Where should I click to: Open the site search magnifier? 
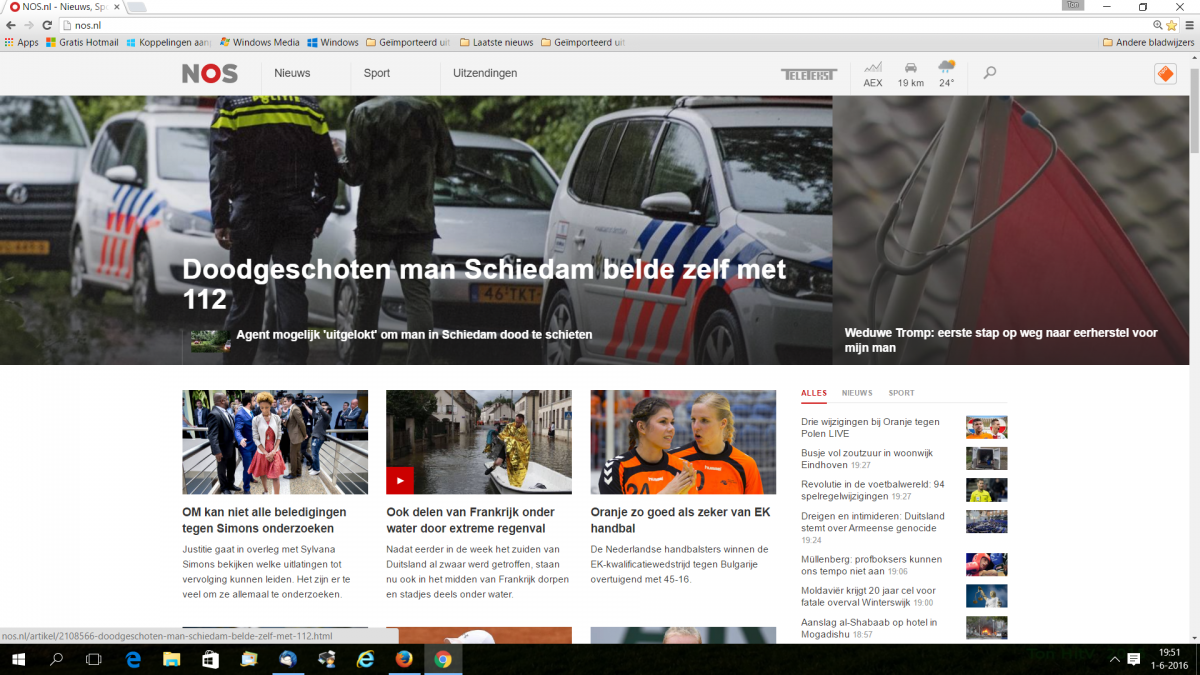point(990,73)
